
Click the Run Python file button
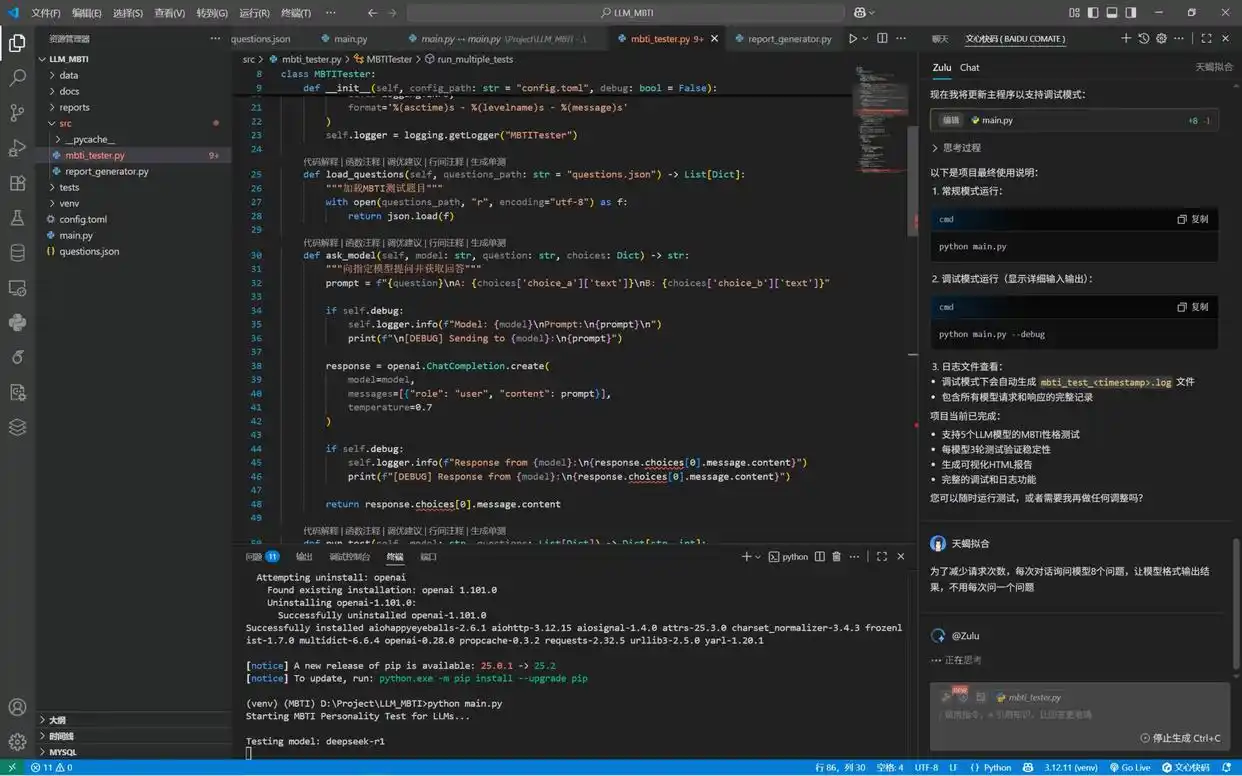[x=852, y=39]
